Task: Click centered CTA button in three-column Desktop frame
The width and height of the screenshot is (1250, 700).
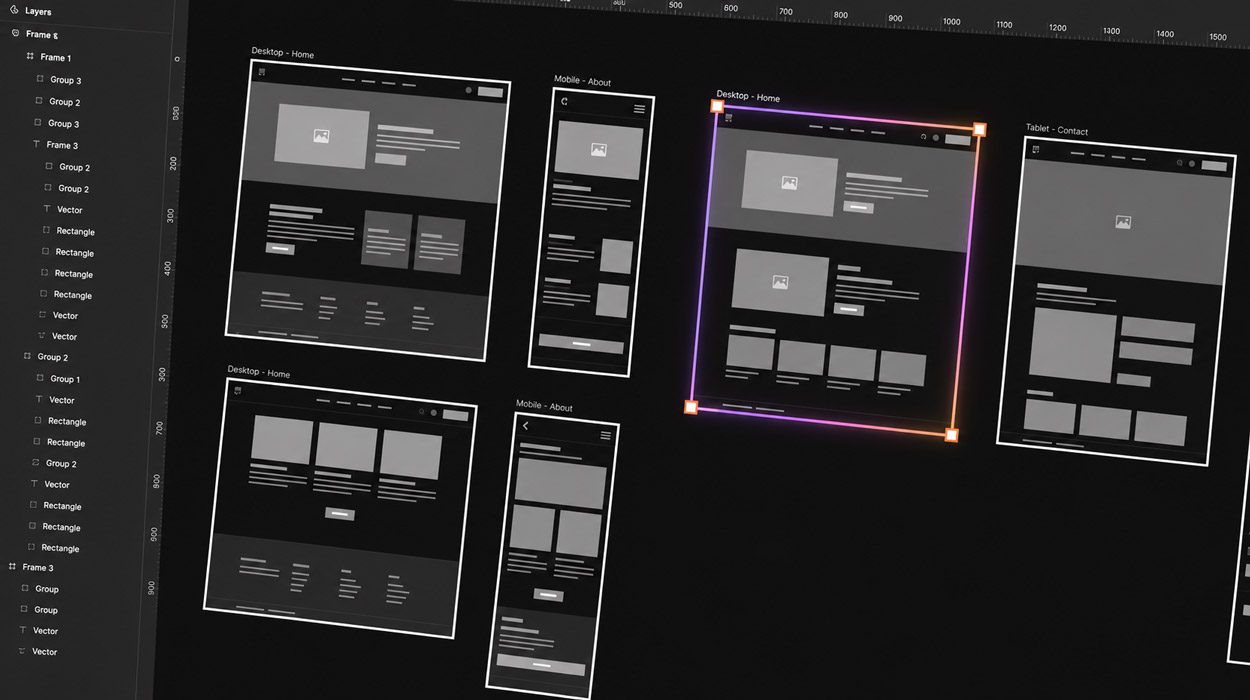Action: point(339,514)
